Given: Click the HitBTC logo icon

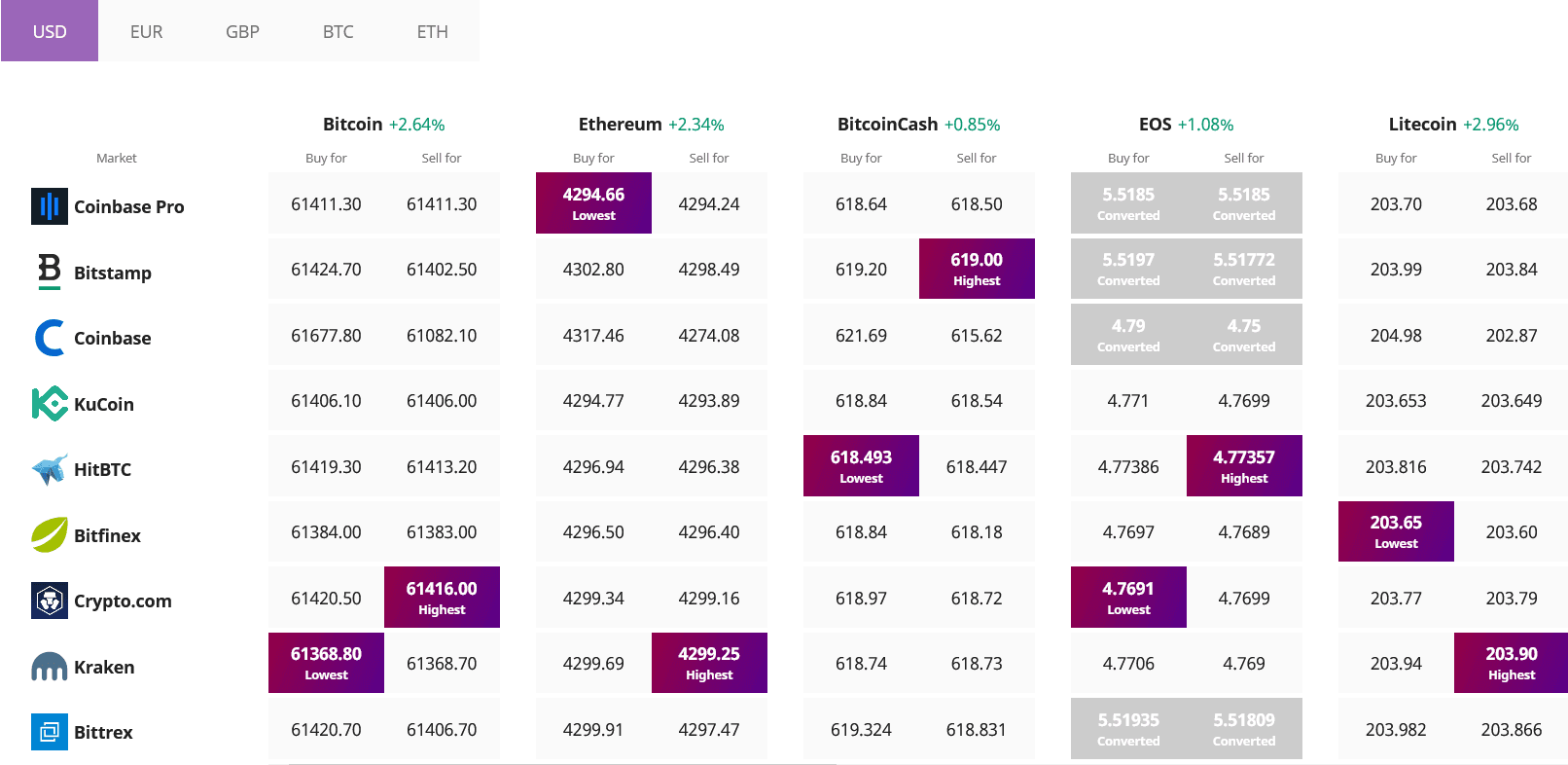Looking at the screenshot, I should click(50, 469).
